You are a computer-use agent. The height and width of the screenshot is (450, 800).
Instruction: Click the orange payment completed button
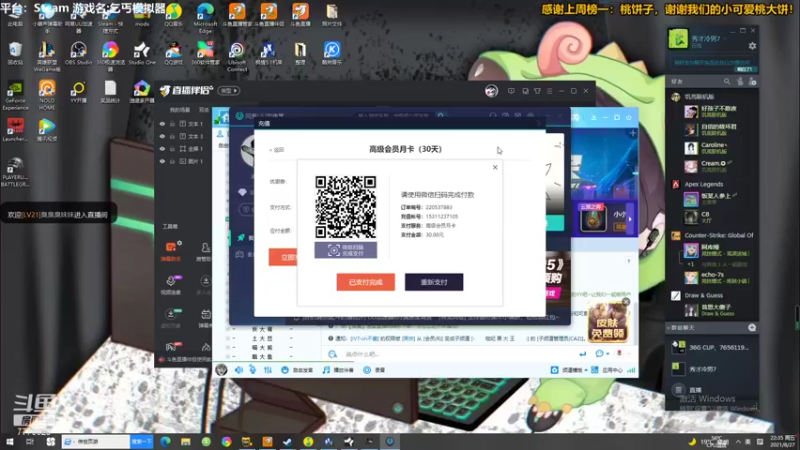click(x=365, y=282)
